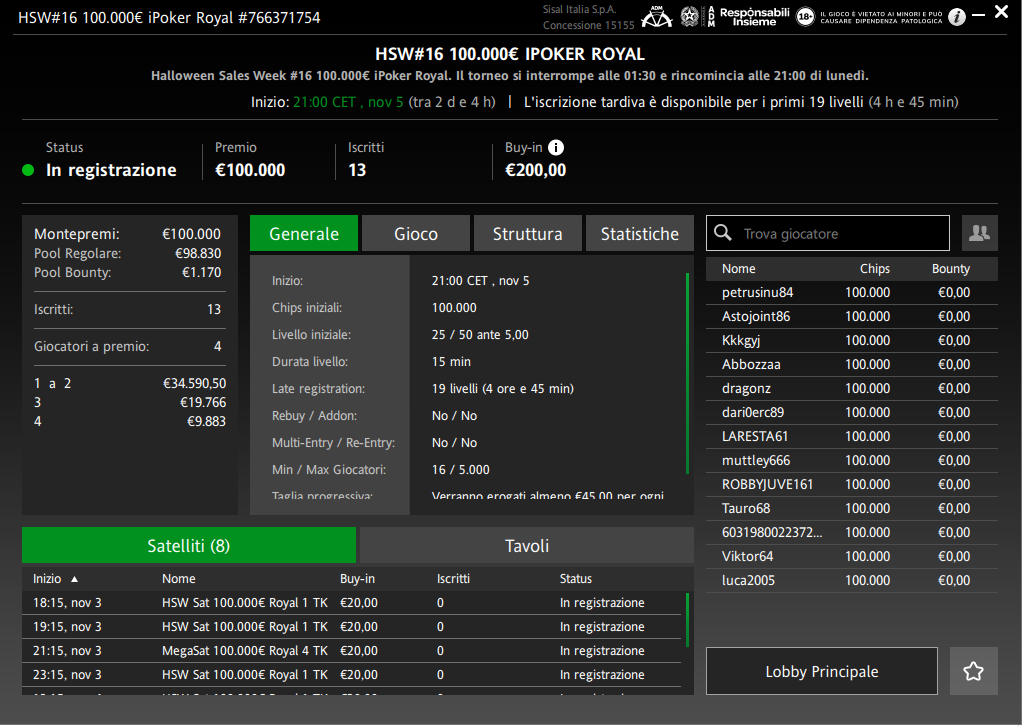Click the In registrazione status text
The width and height of the screenshot is (1022, 726).
click(x=111, y=170)
